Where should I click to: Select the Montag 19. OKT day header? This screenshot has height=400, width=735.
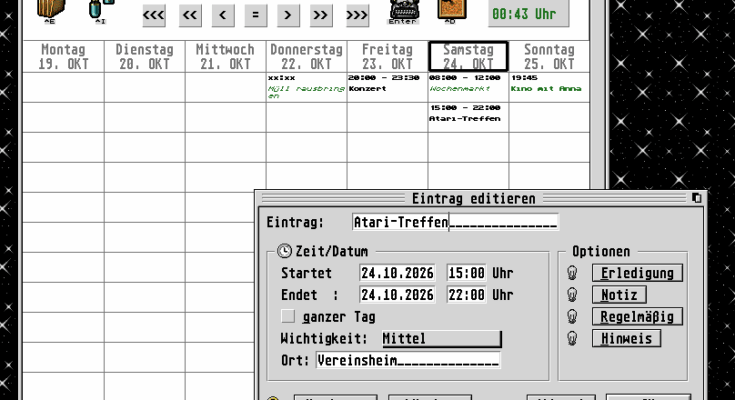[x=63, y=56]
